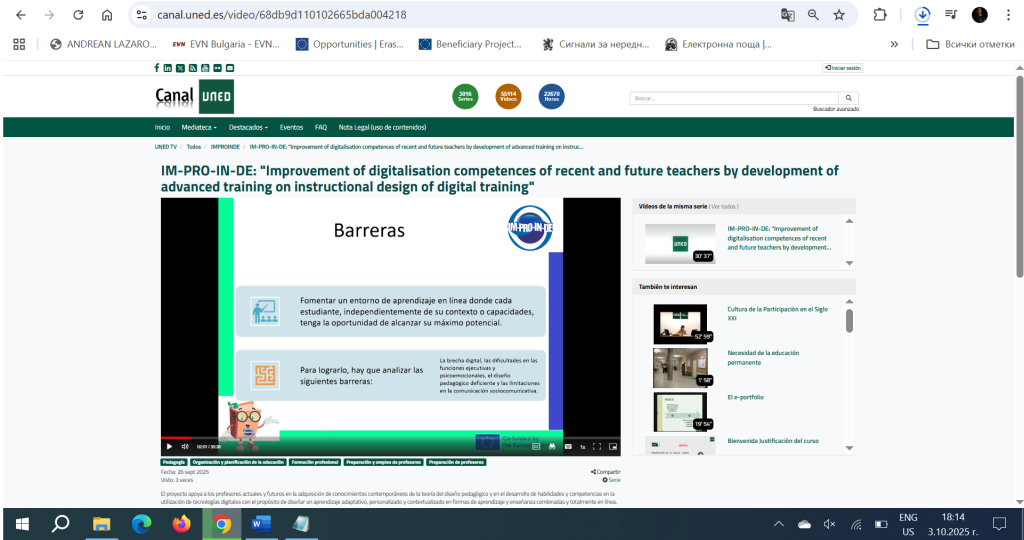Open the Eventos menu item
The image size is (1024, 540).
(x=291, y=128)
